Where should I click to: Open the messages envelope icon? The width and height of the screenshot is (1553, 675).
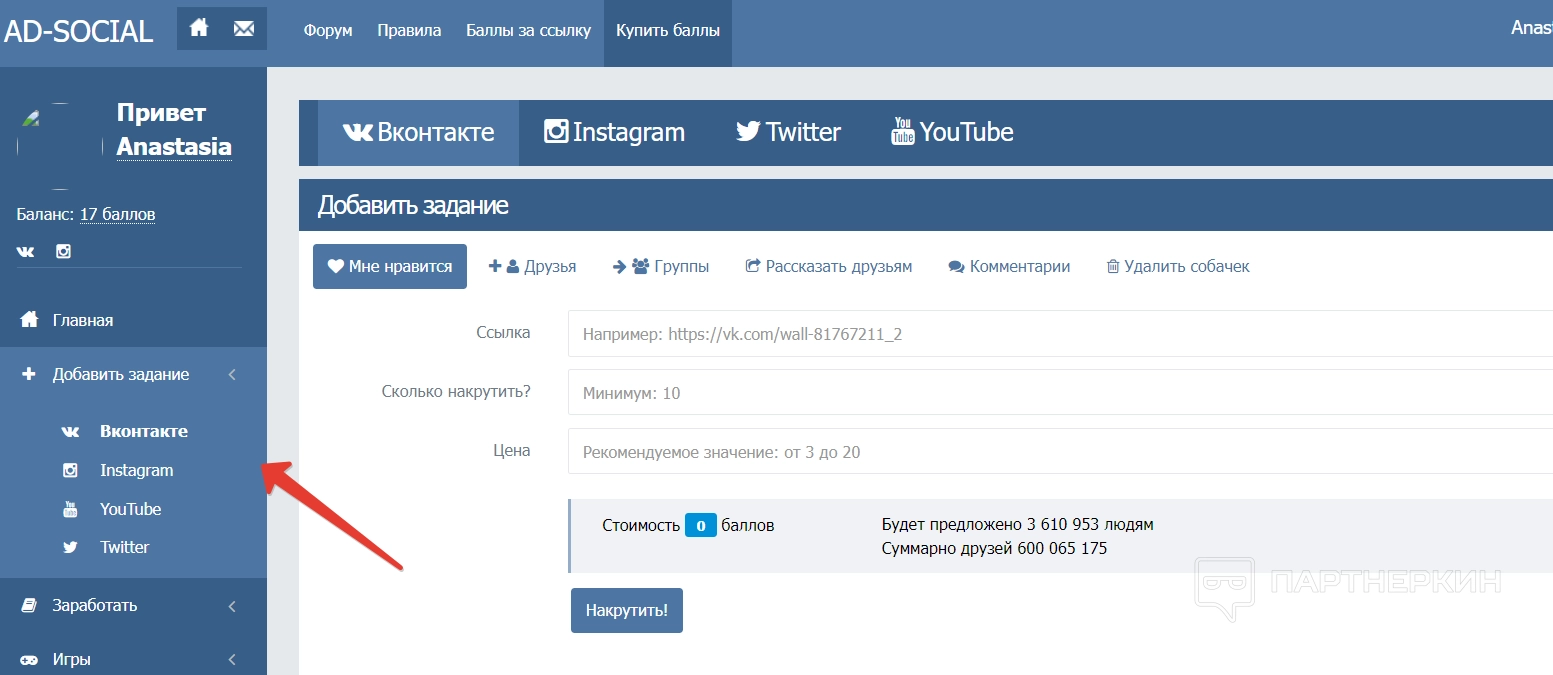coord(244,28)
